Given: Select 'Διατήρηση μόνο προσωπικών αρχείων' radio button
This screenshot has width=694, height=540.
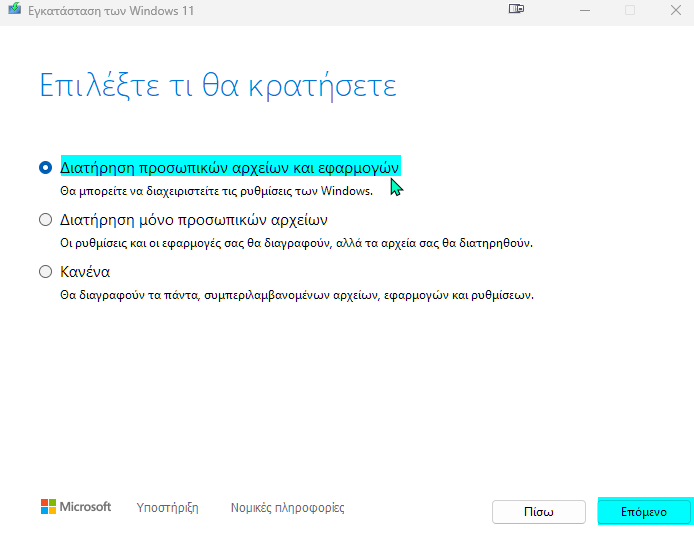Looking at the screenshot, I should [45, 220].
